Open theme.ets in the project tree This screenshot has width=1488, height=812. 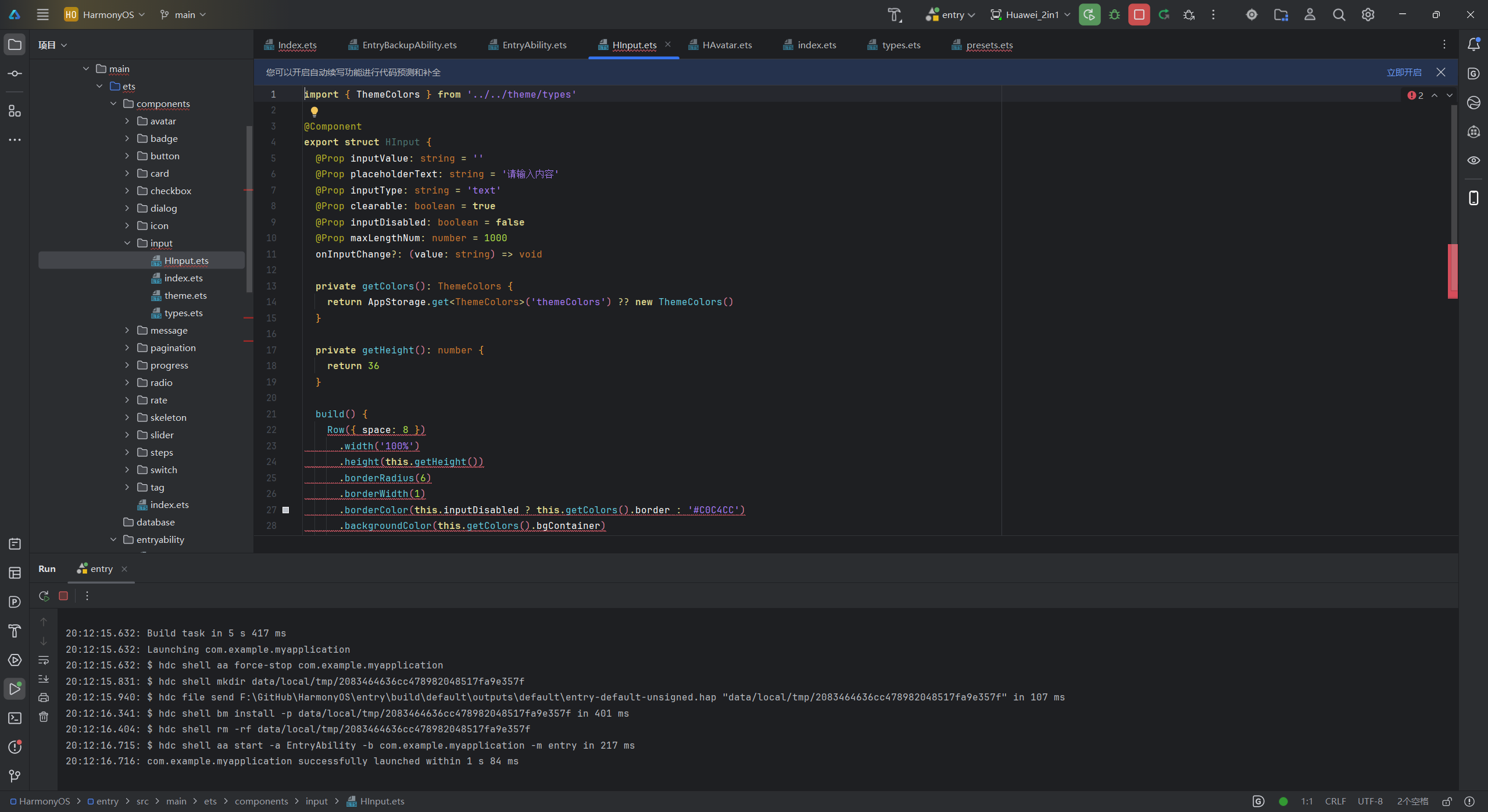(185, 295)
